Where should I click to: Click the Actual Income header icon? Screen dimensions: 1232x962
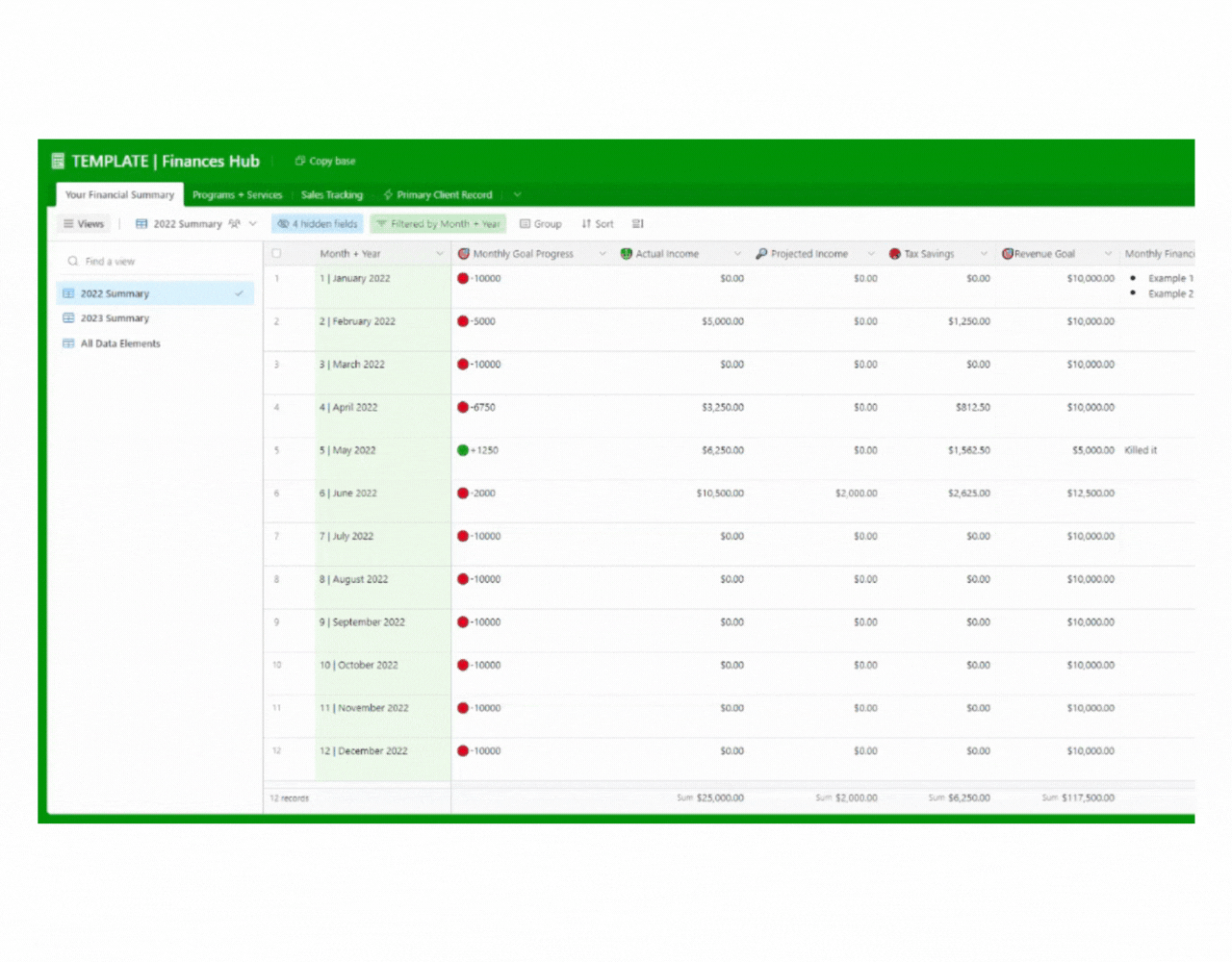coord(627,254)
